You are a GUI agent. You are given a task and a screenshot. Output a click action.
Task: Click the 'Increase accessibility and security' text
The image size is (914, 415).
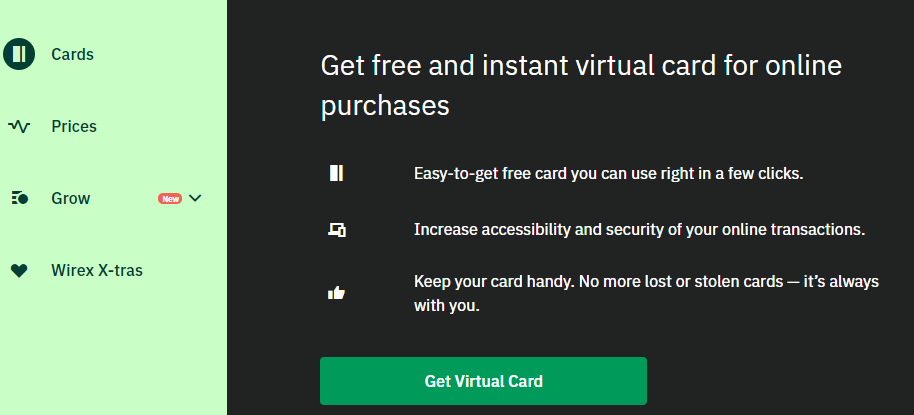(638, 229)
